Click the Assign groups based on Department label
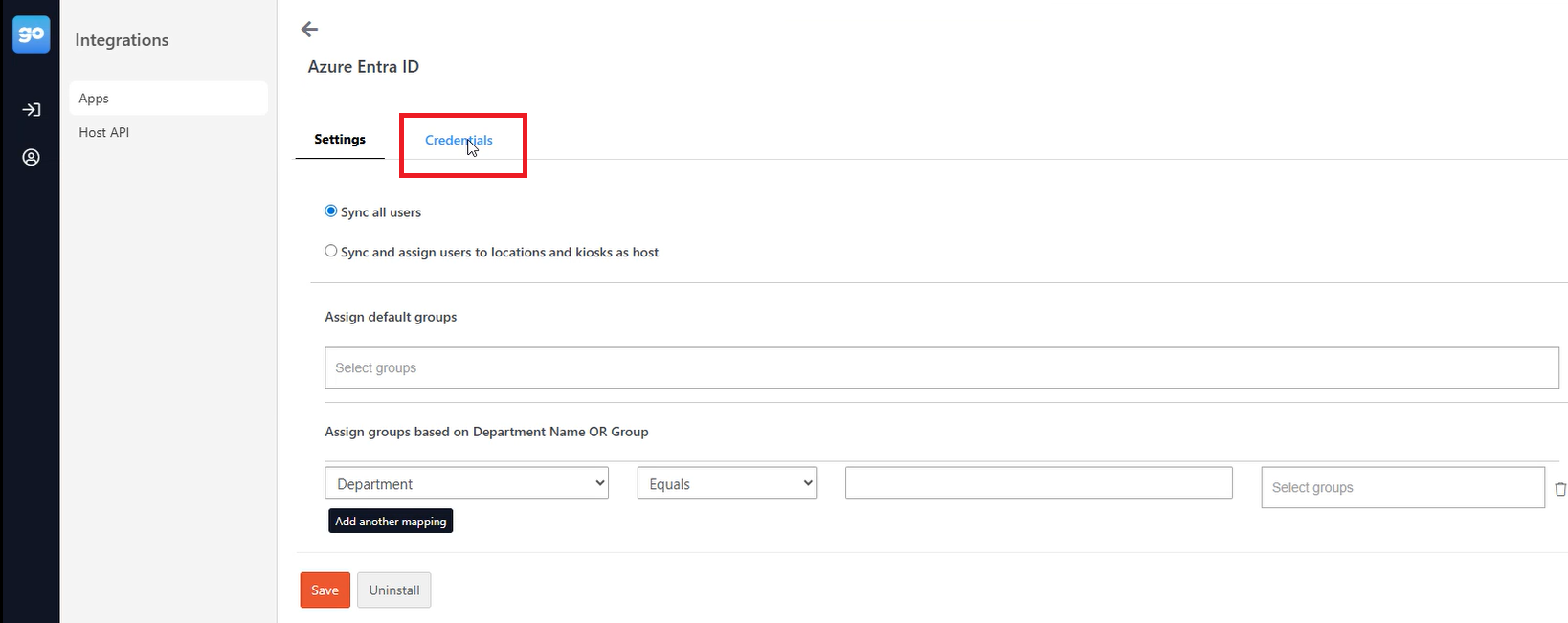1568x623 pixels. 486,432
